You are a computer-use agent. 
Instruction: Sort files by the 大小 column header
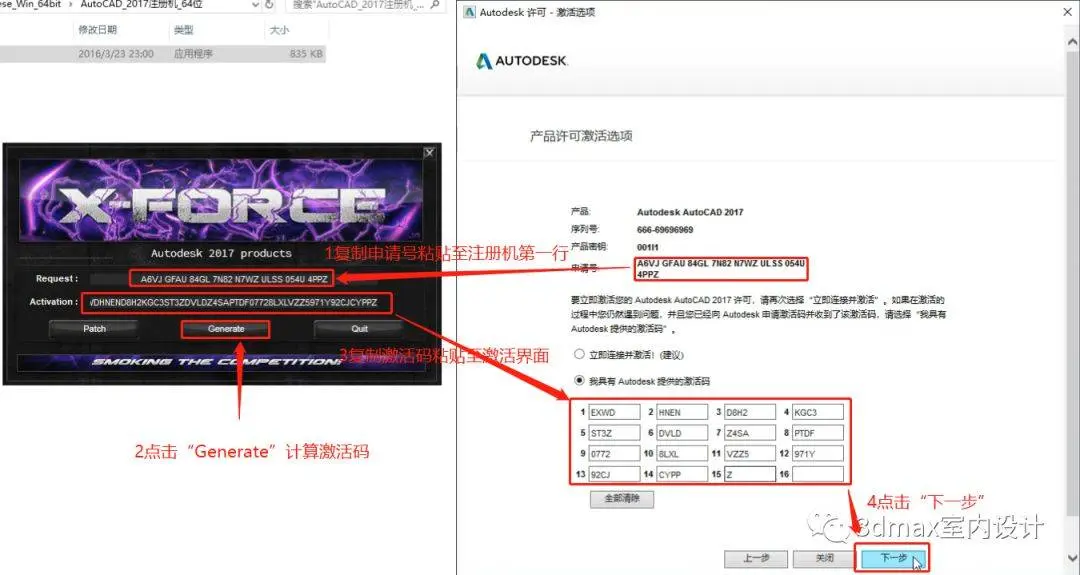point(279,30)
